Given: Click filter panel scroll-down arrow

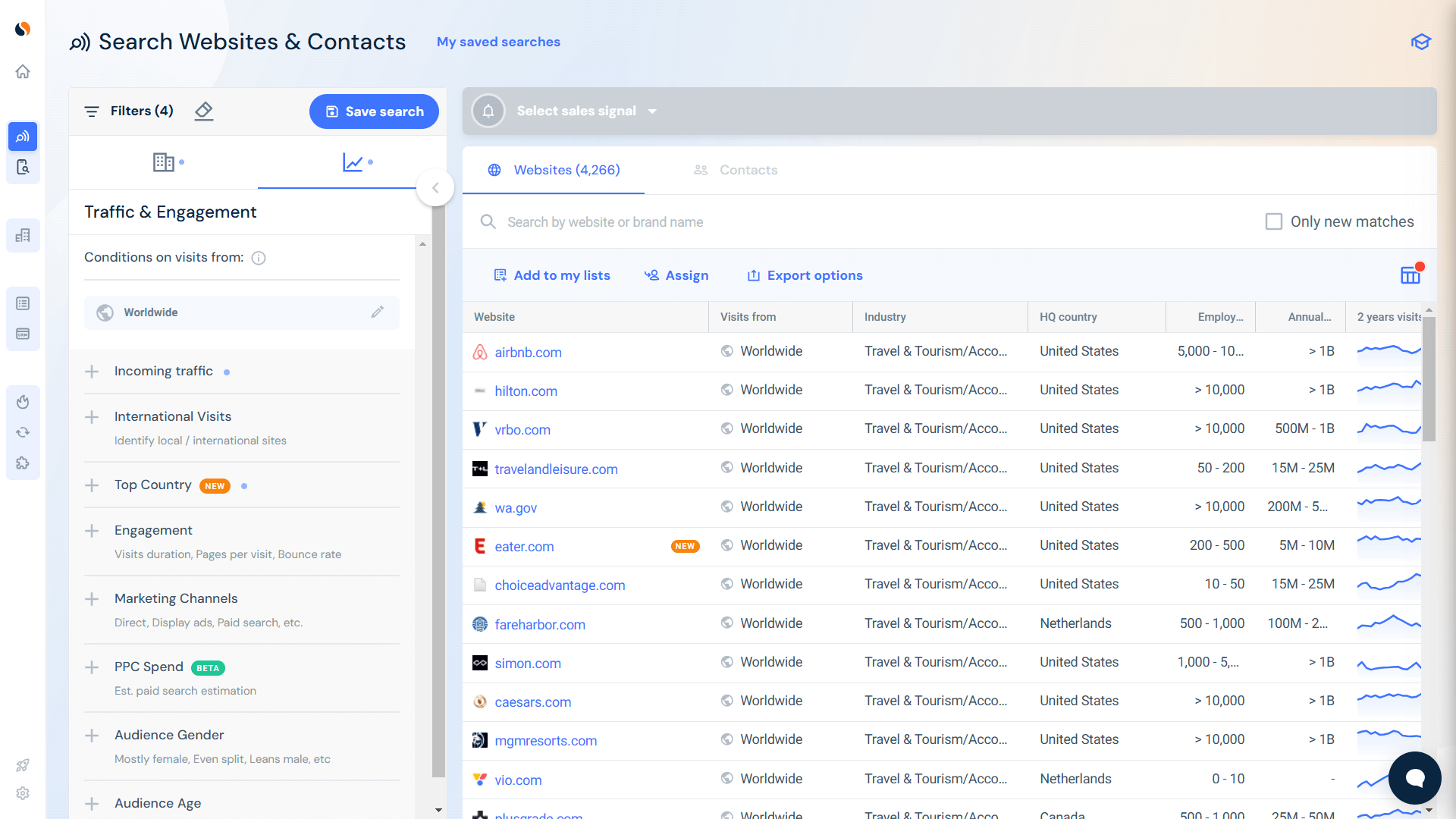Looking at the screenshot, I should [x=438, y=810].
